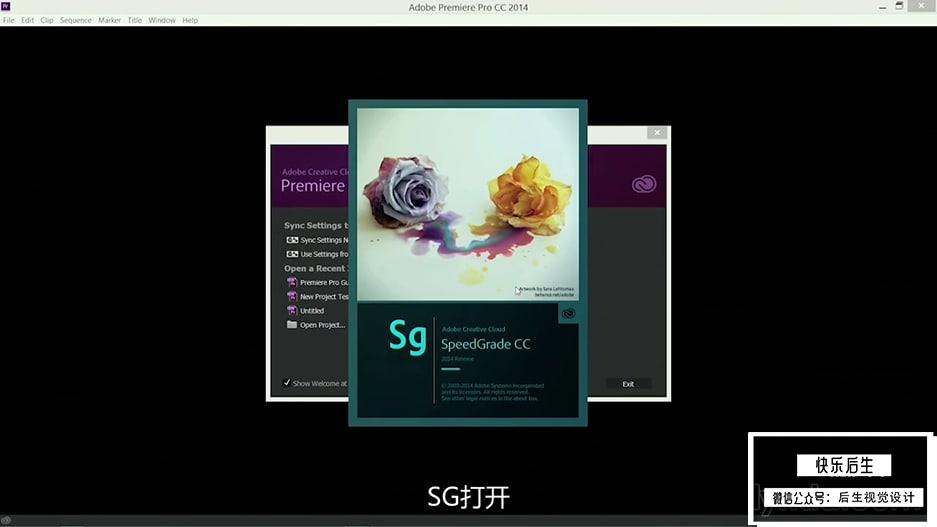Click the Use Settings from account icon
The width and height of the screenshot is (937, 527).
click(292, 255)
